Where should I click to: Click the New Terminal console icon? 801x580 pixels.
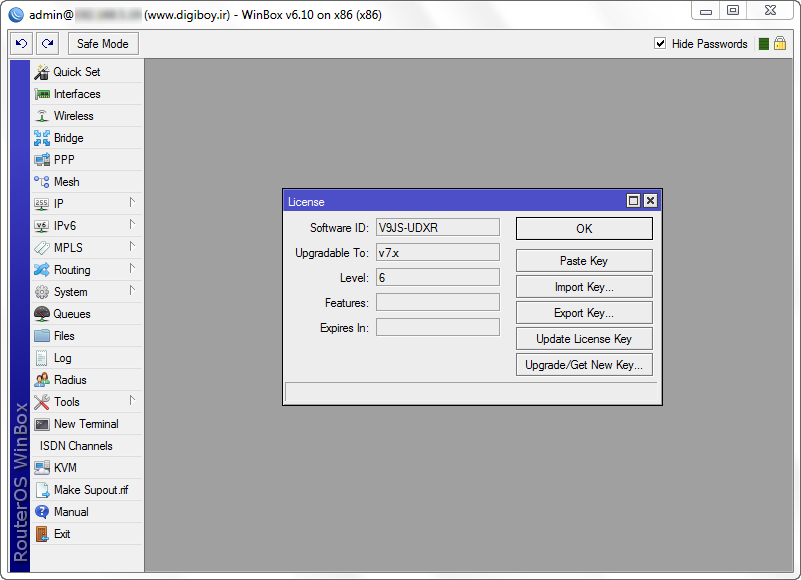point(42,424)
